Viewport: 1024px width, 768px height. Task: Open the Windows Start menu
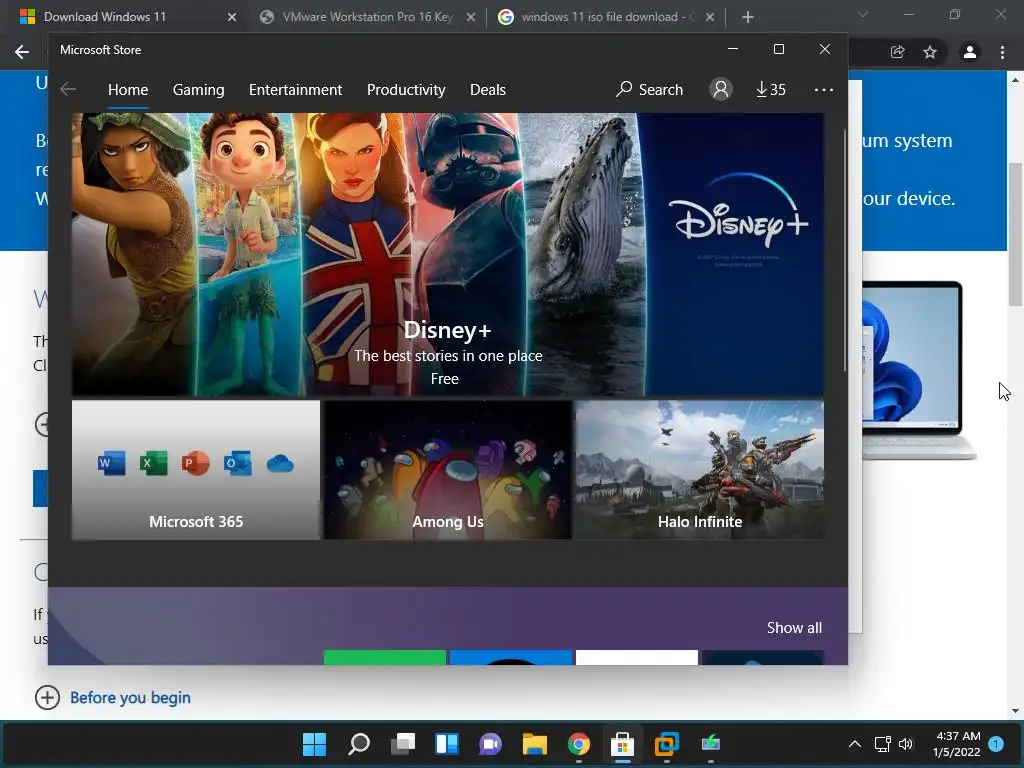coord(314,744)
